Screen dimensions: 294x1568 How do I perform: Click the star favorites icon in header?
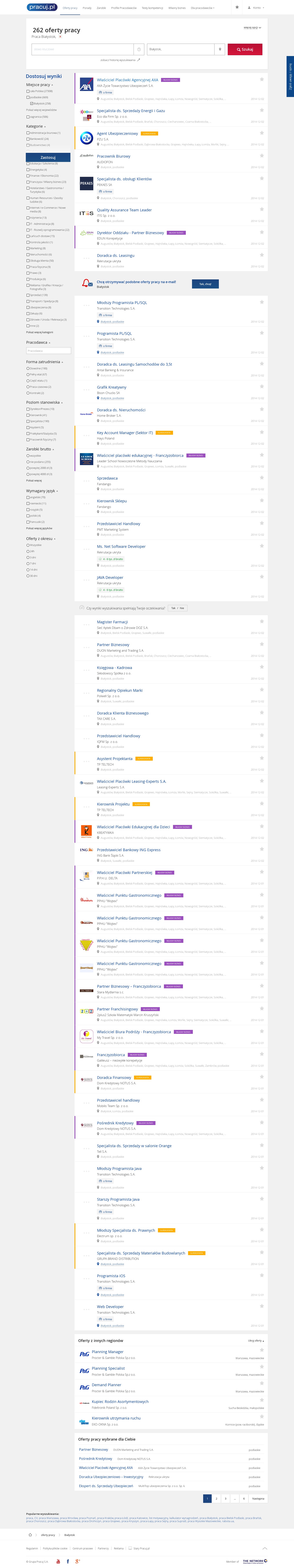[x=237, y=7]
